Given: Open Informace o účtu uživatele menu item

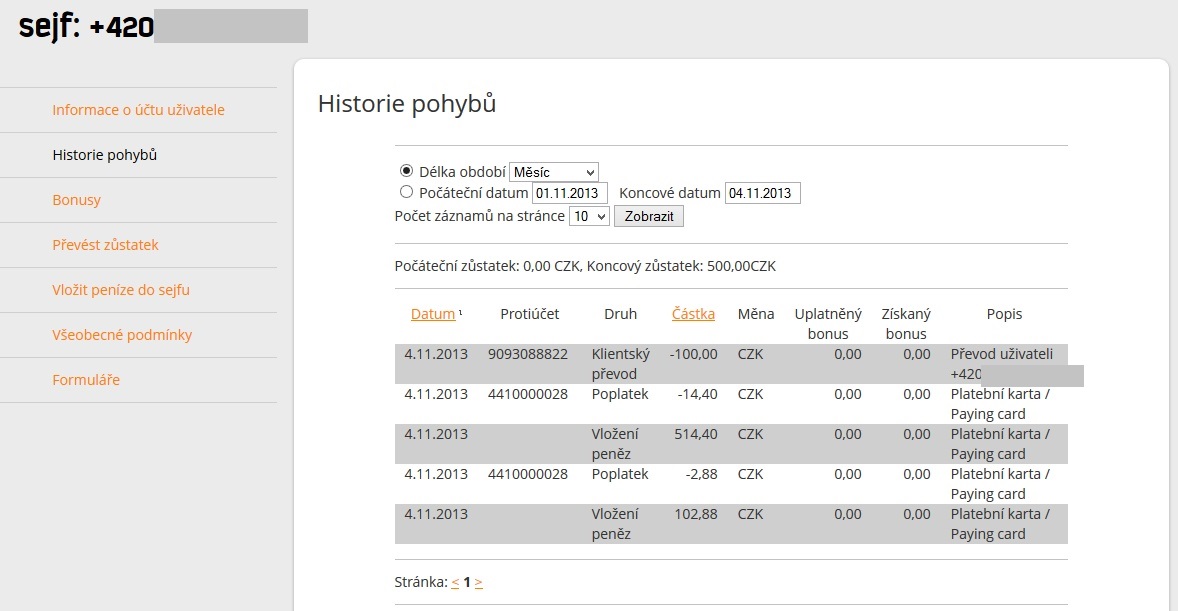Looking at the screenshot, I should coord(138,110).
